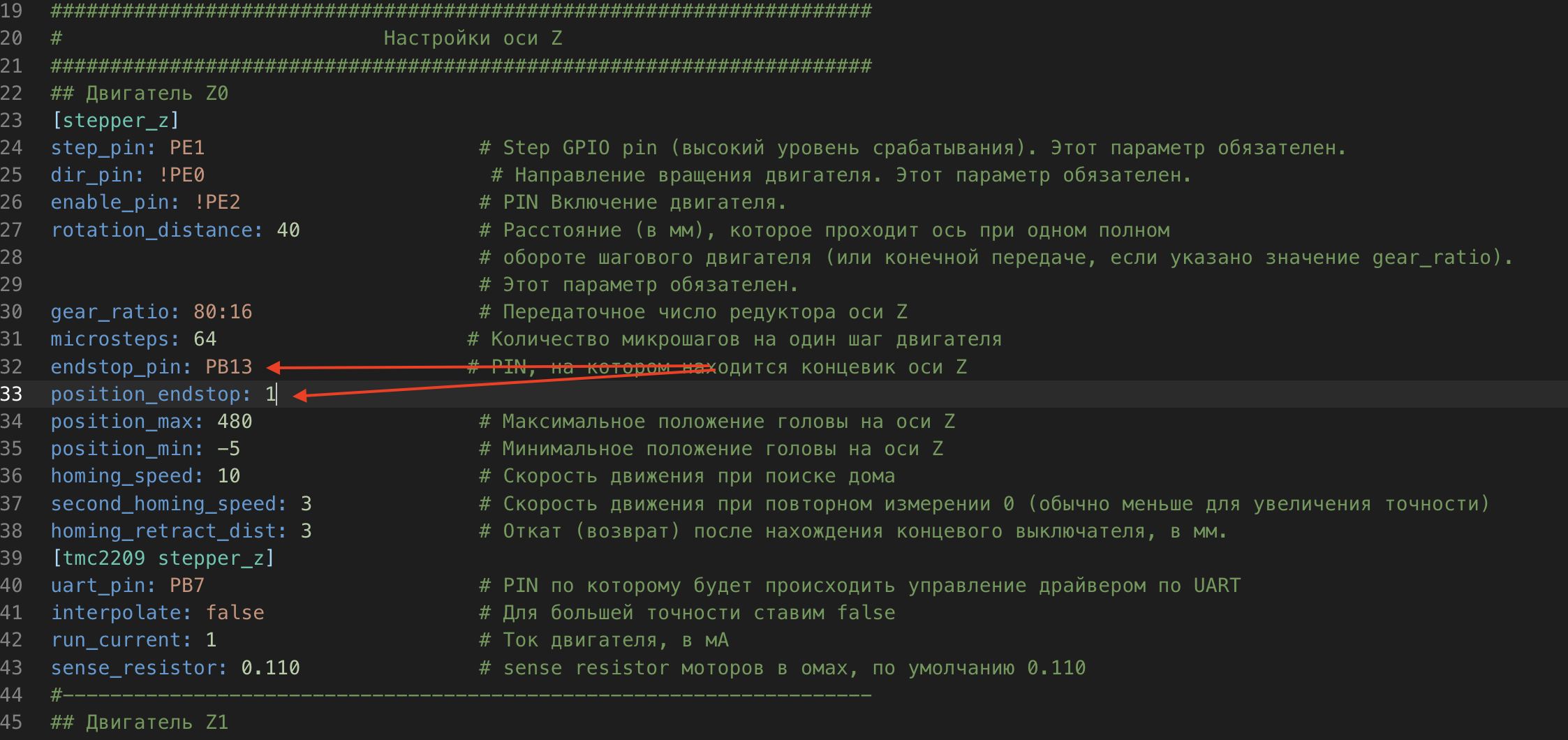The width and height of the screenshot is (1568, 740).
Task: Click the interpolate value false
Action: point(235,613)
